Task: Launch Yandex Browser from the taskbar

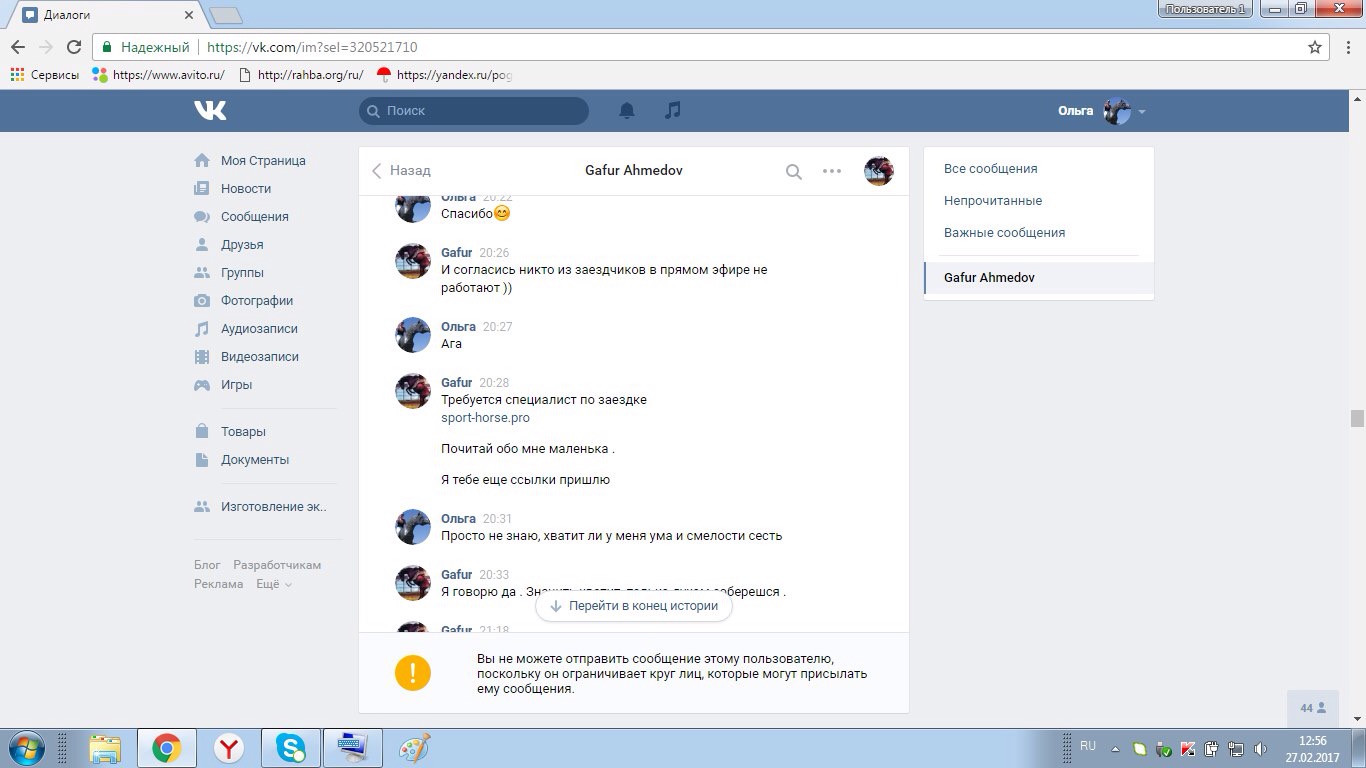Action: click(229, 747)
